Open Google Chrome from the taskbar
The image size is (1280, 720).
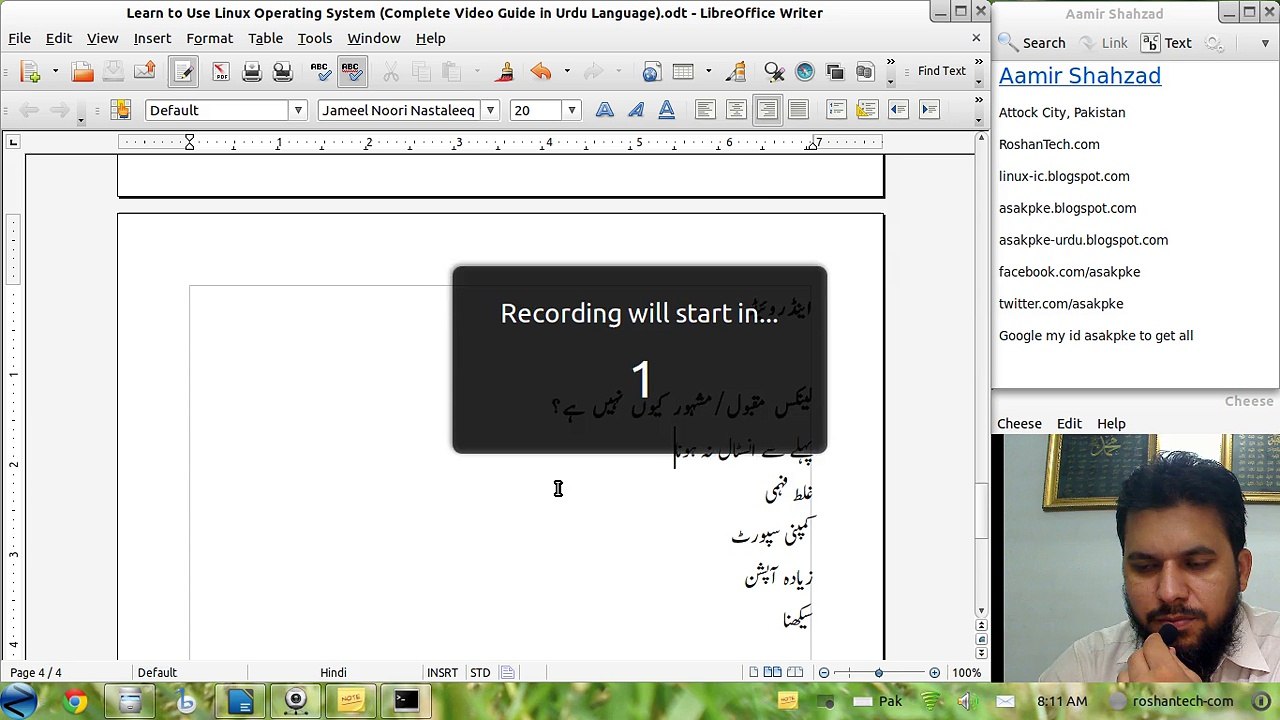point(75,701)
